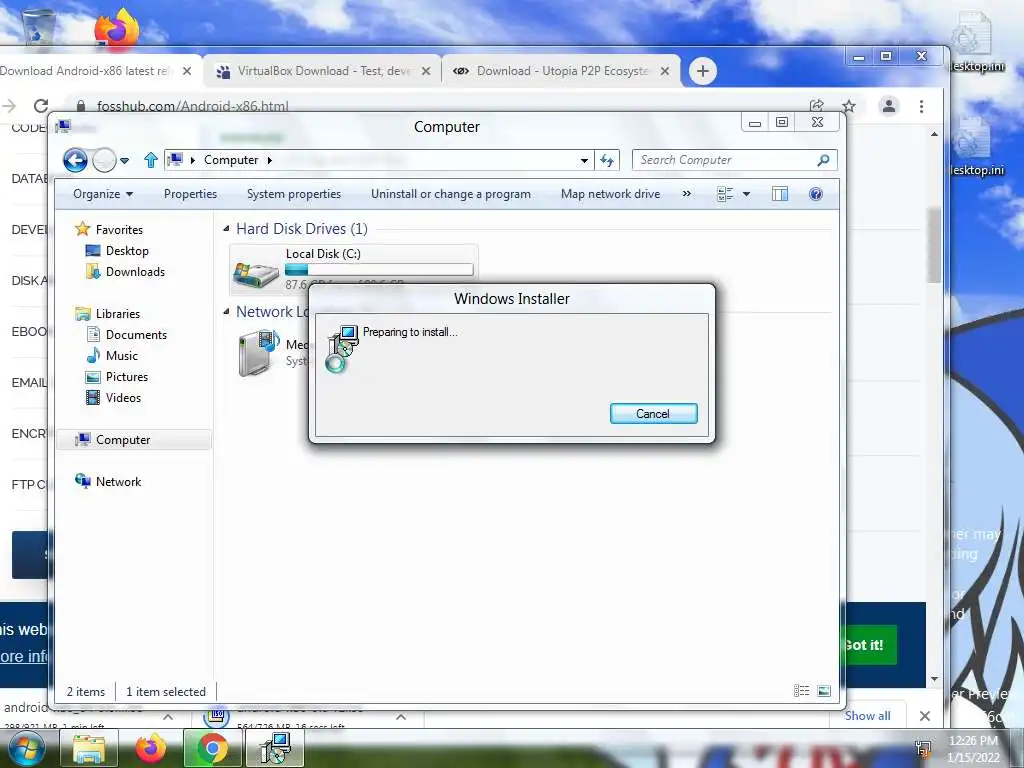
Task: Open Chrome profile icon
Action: click(x=889, y=106)
